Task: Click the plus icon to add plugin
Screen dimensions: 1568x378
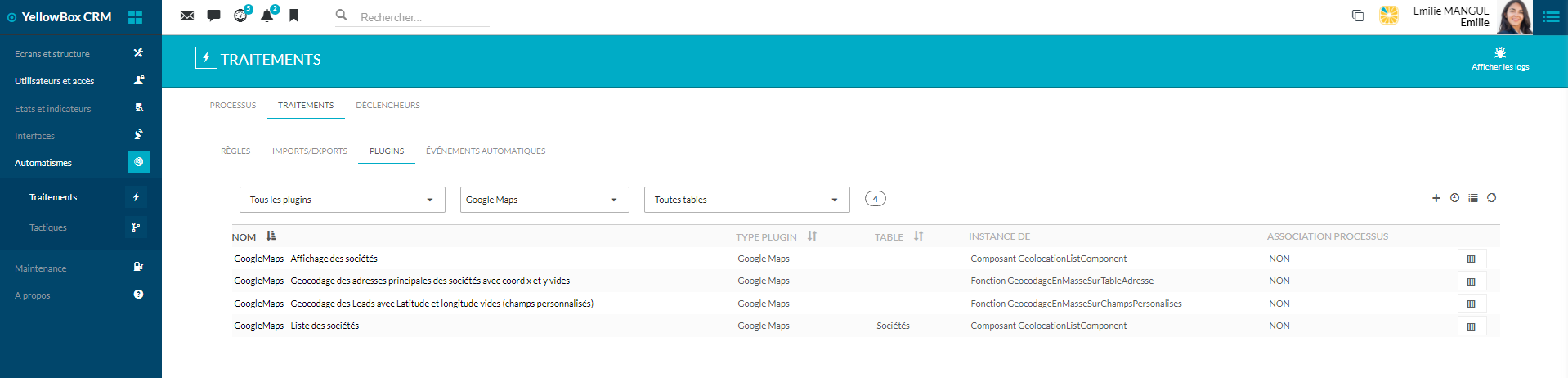Action: [1436, 198]
